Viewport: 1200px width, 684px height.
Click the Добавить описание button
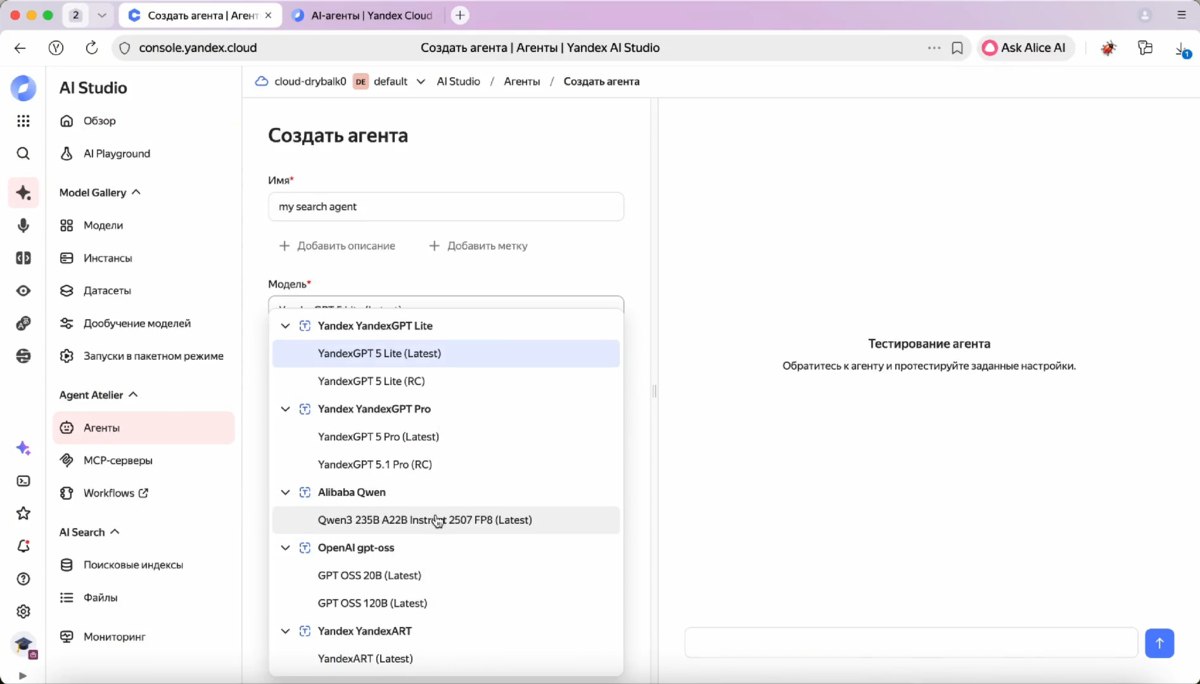337,245
